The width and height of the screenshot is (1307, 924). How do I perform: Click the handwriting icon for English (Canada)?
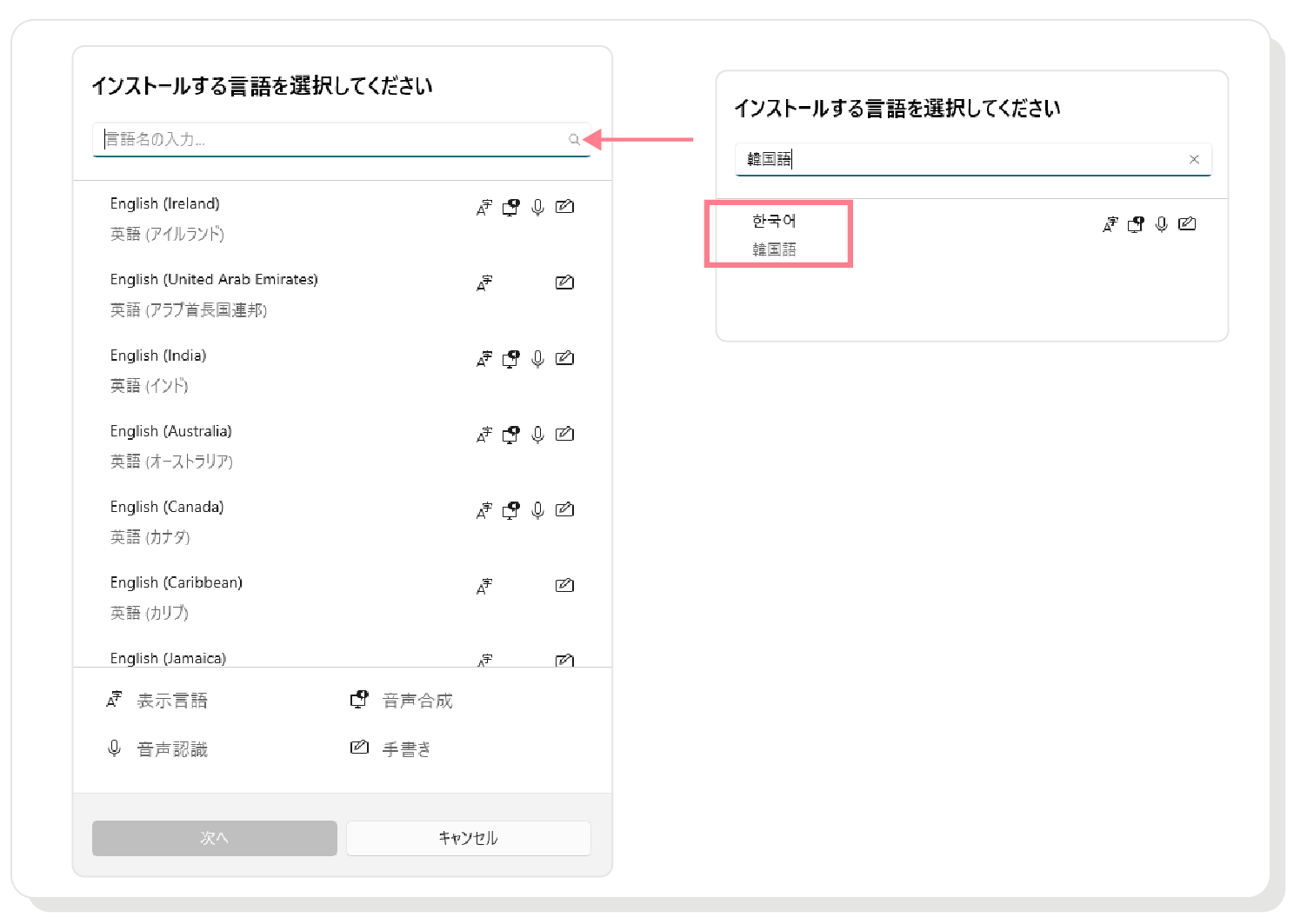coord(564,509)
